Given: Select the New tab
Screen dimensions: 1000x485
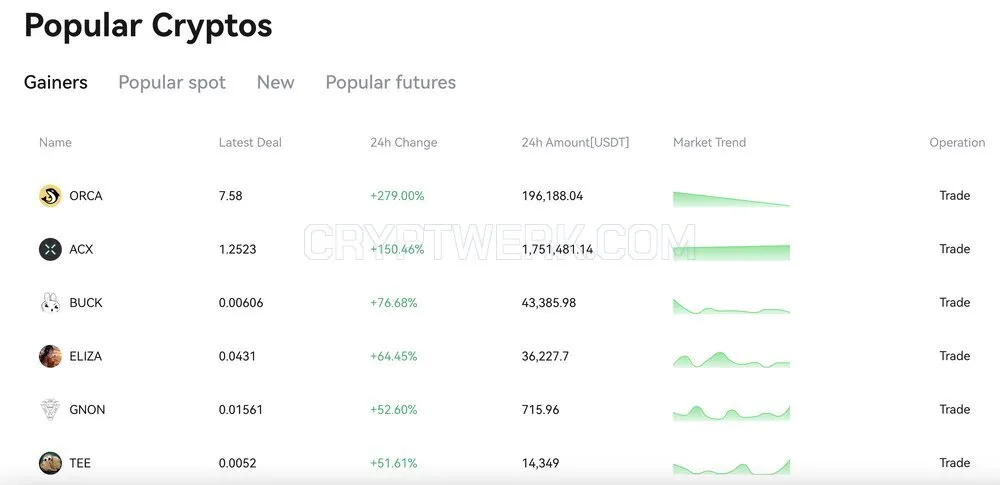Looking at the screenshot, I should coord(276,82).
